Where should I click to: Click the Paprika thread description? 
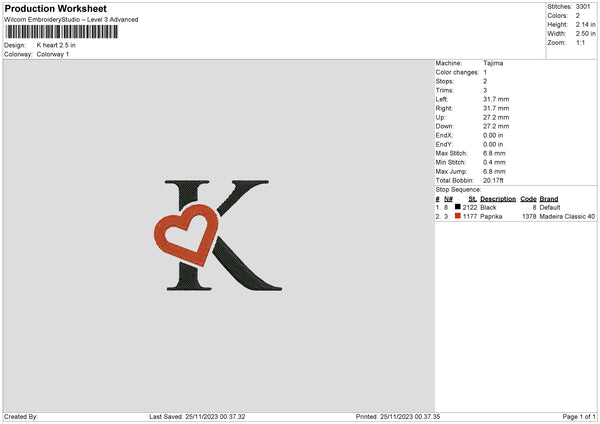tap(491, 217)
